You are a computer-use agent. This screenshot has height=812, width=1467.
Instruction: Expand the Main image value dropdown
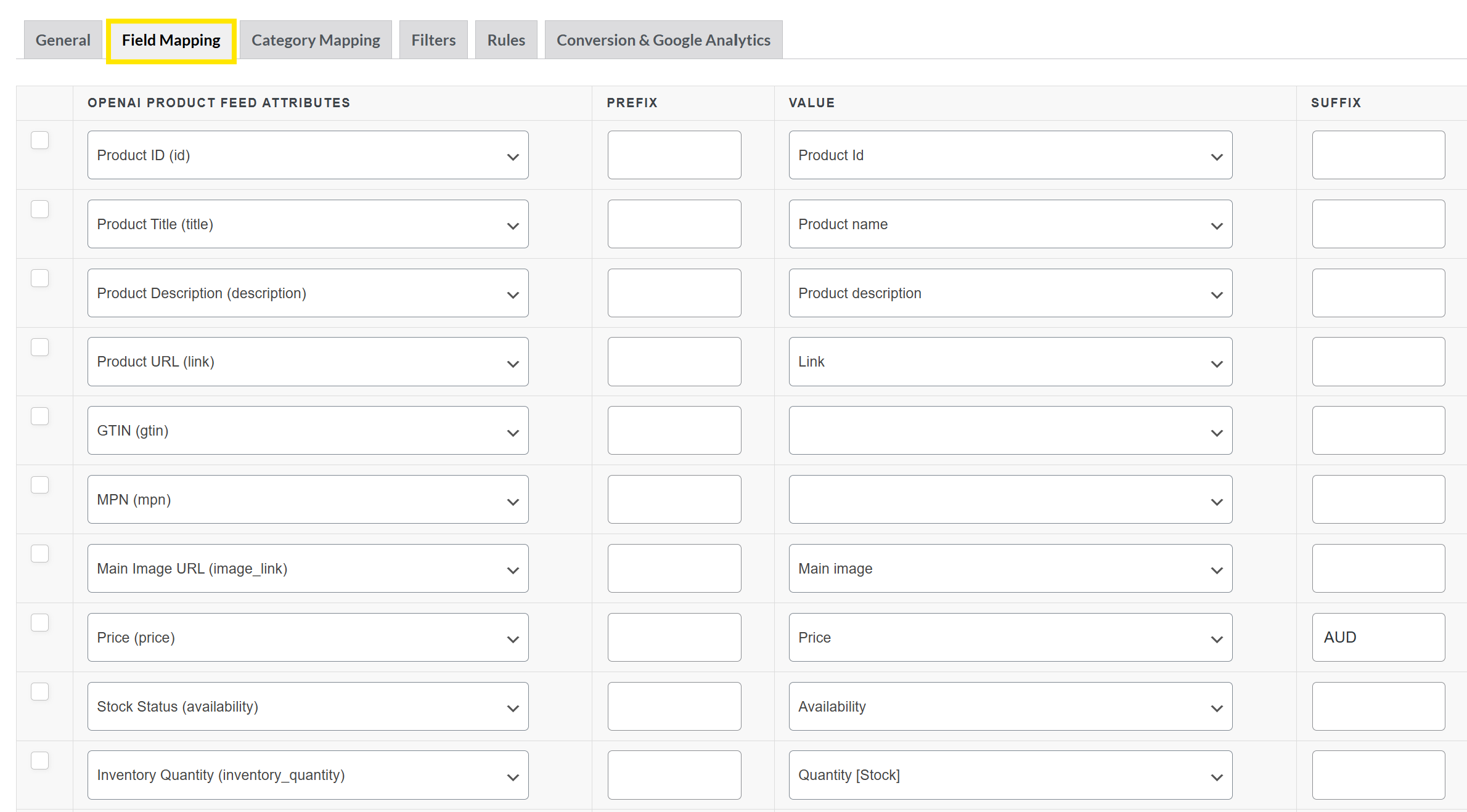[1010, 569]
